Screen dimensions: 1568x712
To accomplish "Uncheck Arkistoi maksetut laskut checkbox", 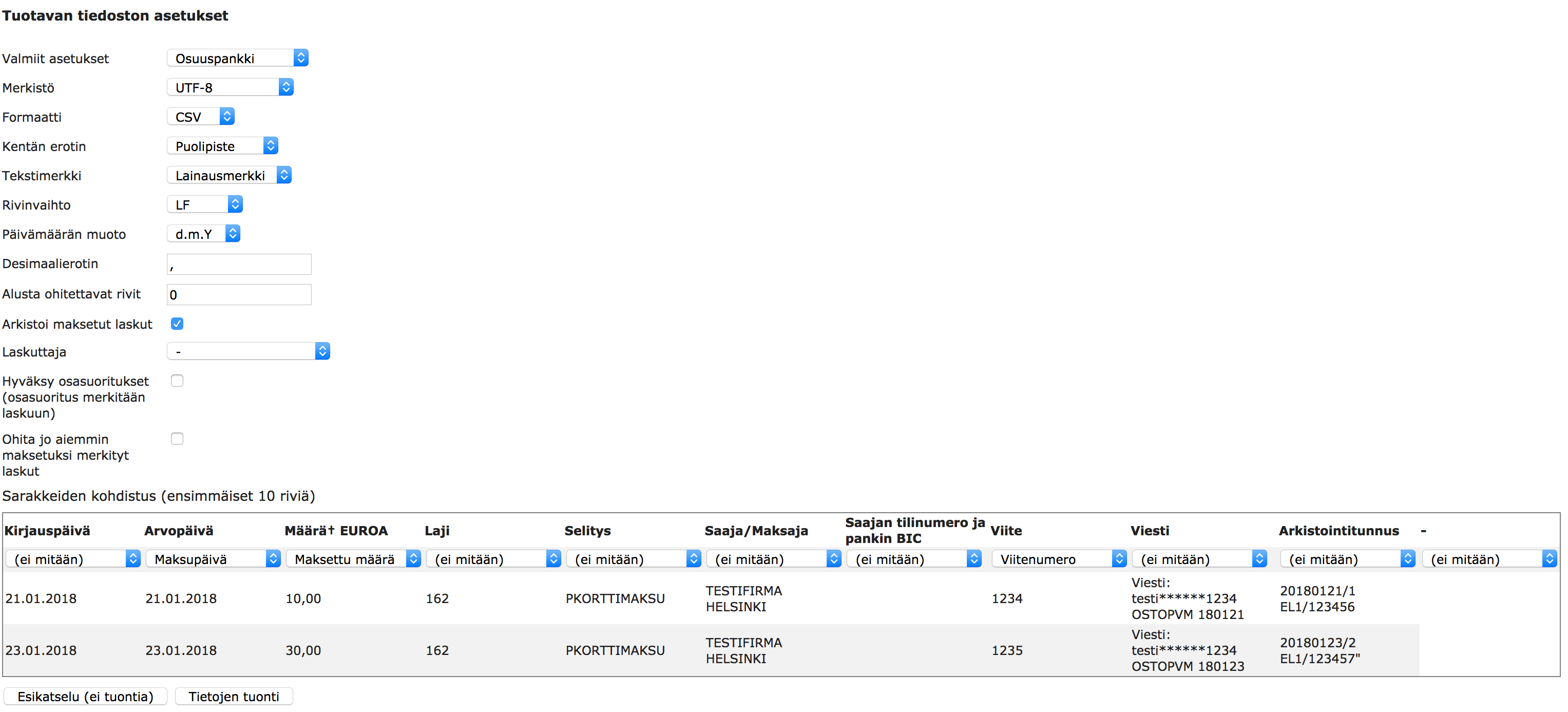I will pos(177,324).
